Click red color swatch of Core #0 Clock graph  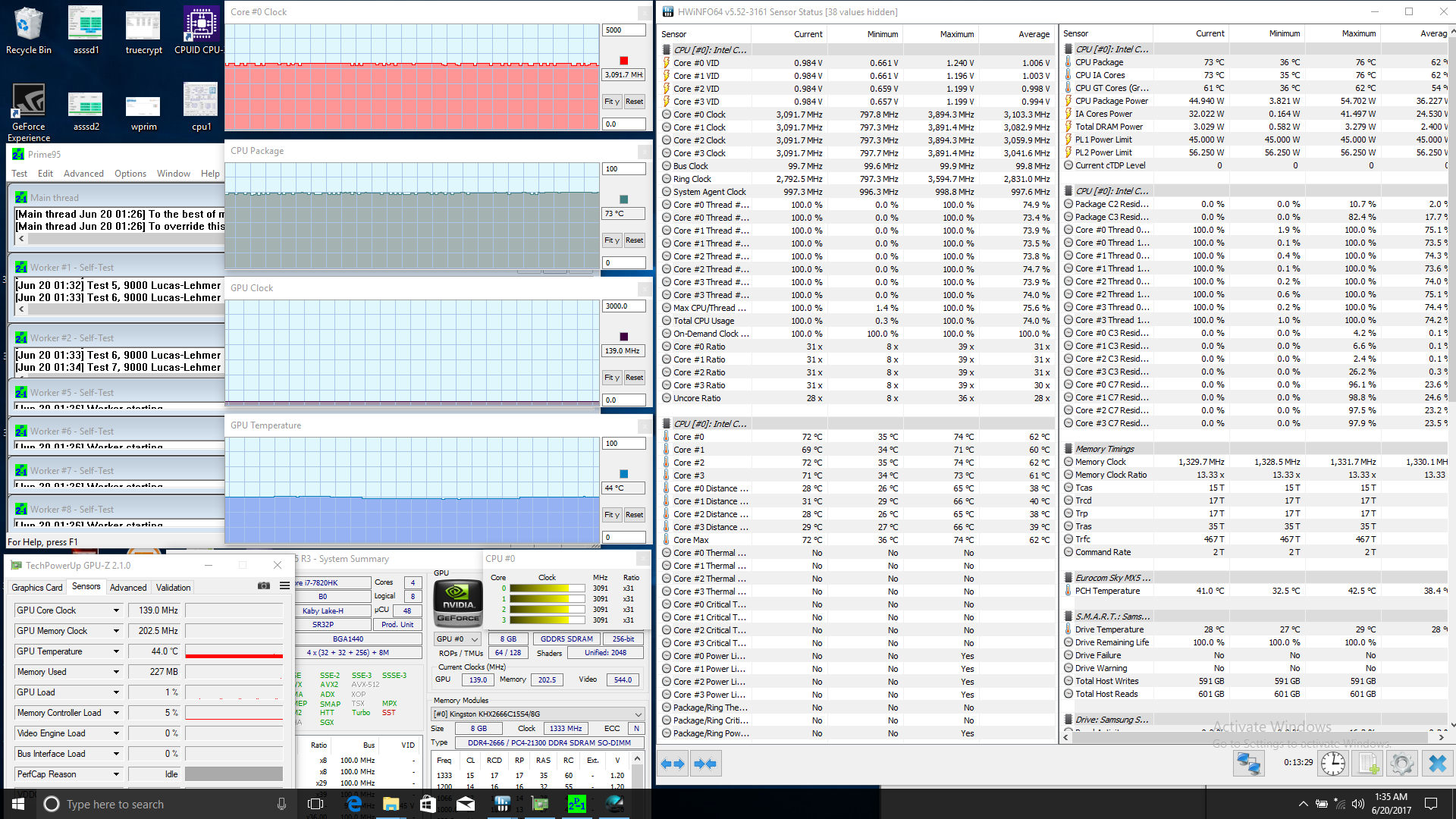coord(624,61)
